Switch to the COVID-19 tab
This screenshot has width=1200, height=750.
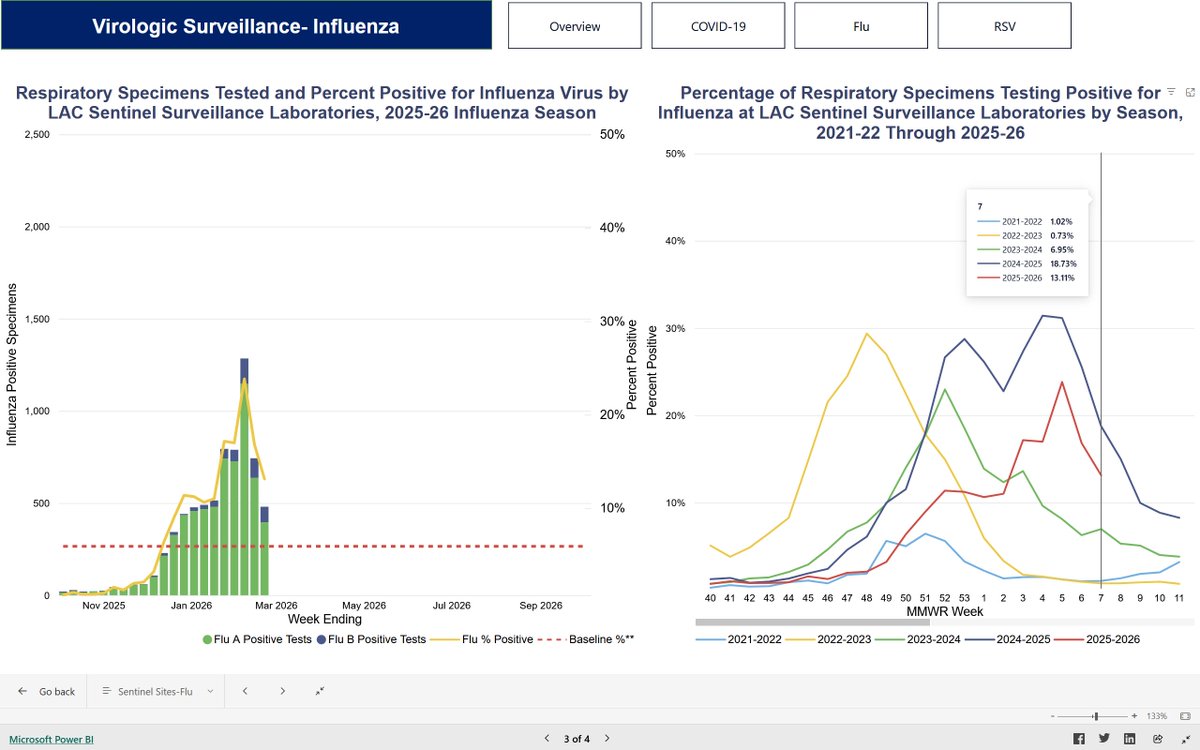[718, 26]
